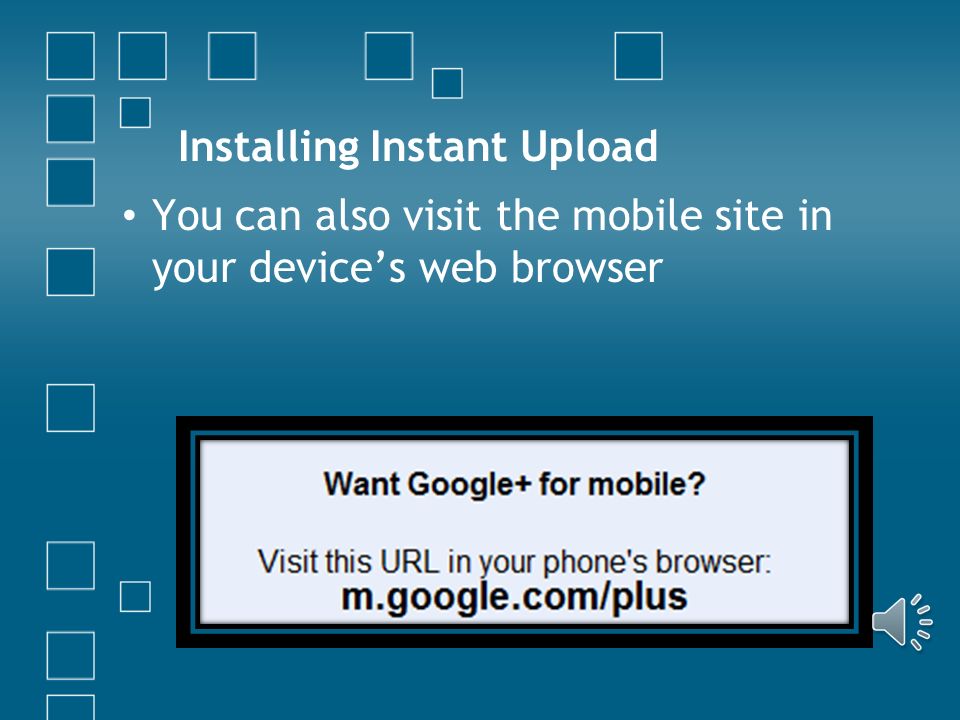Select 'Visit this URL in your phone's browser' line
Screen dimensions: 960x720
(x=514, y=561)
